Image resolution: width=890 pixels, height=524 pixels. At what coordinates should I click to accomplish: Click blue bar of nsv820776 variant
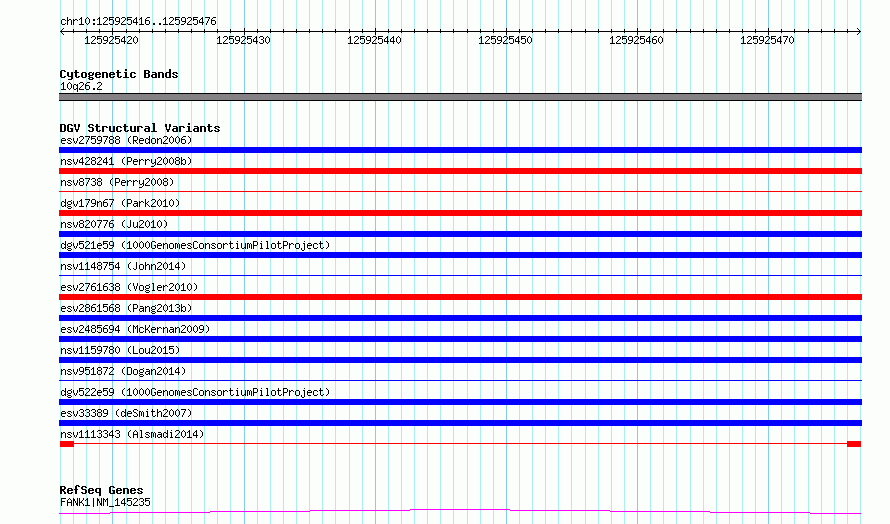(x=460, y=234)
